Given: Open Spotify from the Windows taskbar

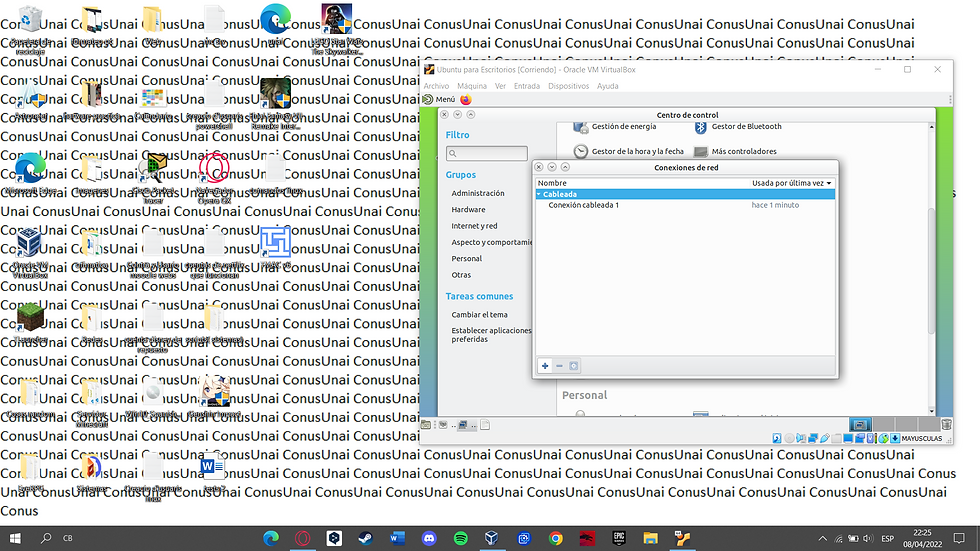Looking at the screenshot, I should coord(461,538).
